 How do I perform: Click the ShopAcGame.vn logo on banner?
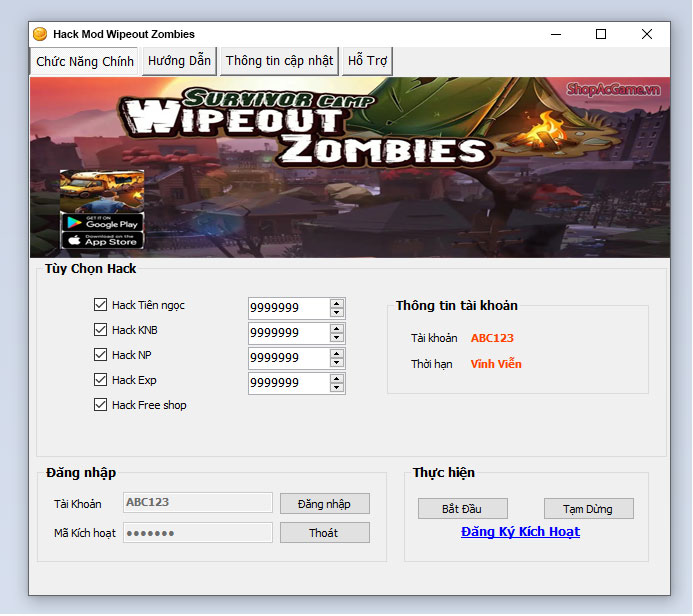614,90
